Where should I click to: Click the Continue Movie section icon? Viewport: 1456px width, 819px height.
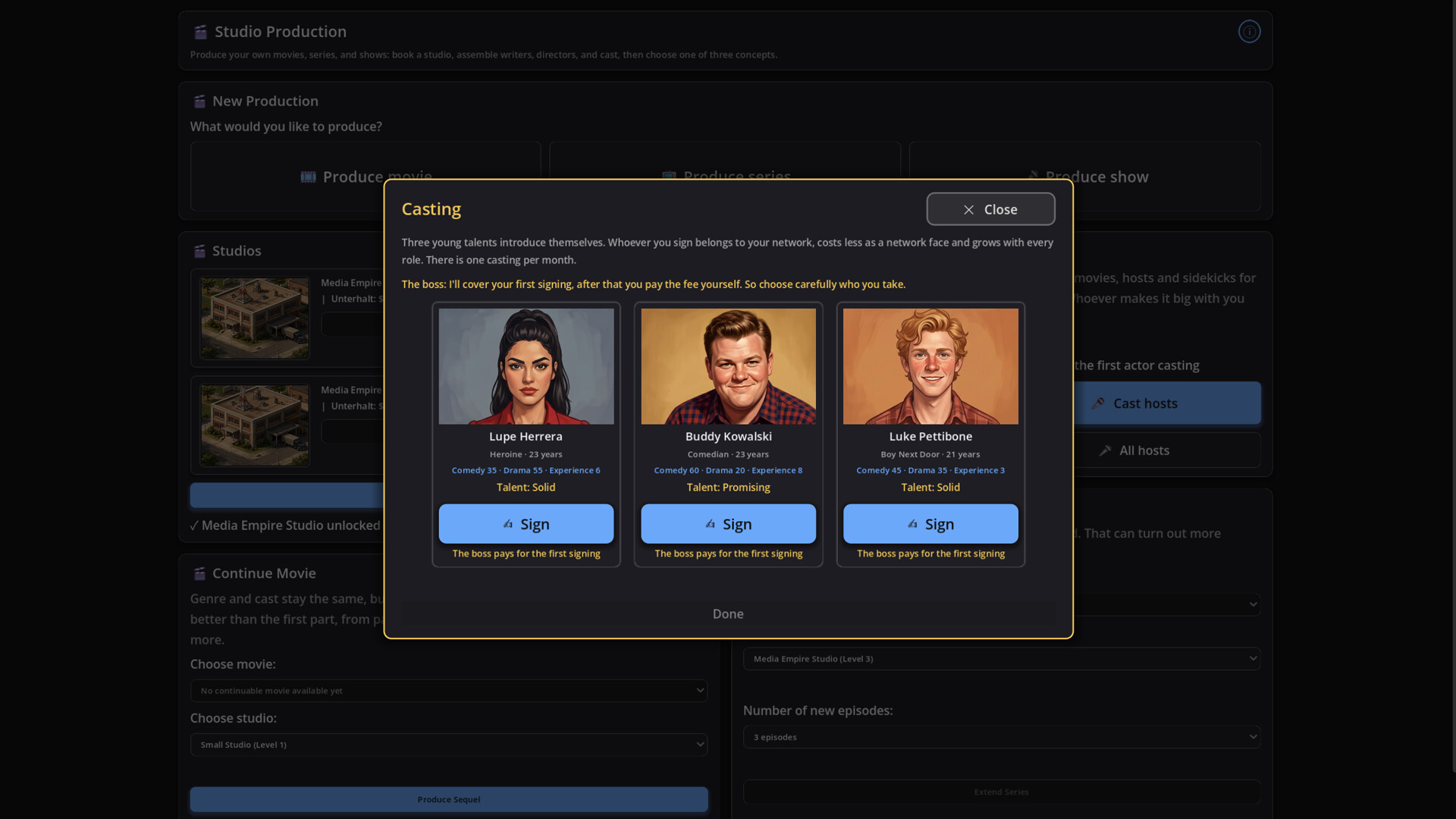199,574
